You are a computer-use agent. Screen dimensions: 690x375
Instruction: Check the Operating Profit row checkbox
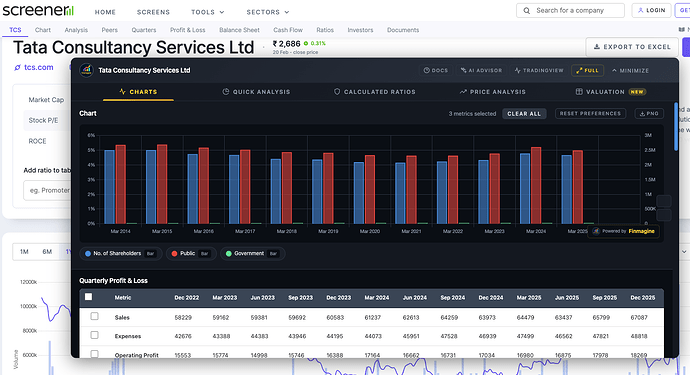tap(94, 354)
